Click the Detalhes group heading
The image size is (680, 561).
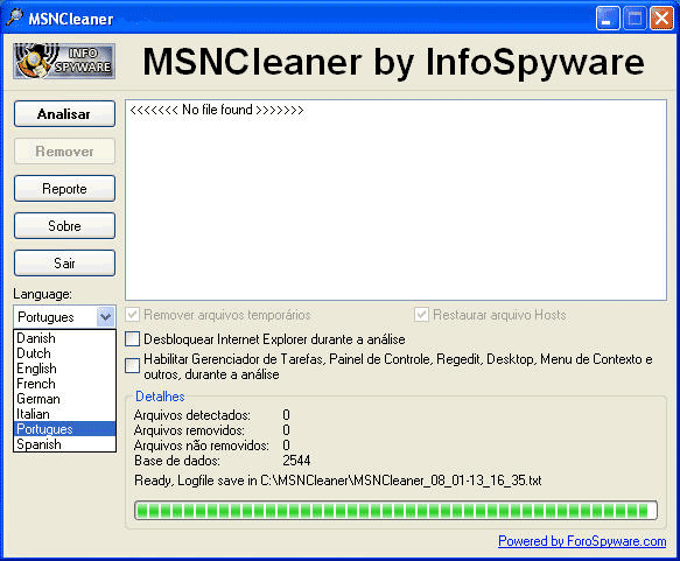(160, 396)
